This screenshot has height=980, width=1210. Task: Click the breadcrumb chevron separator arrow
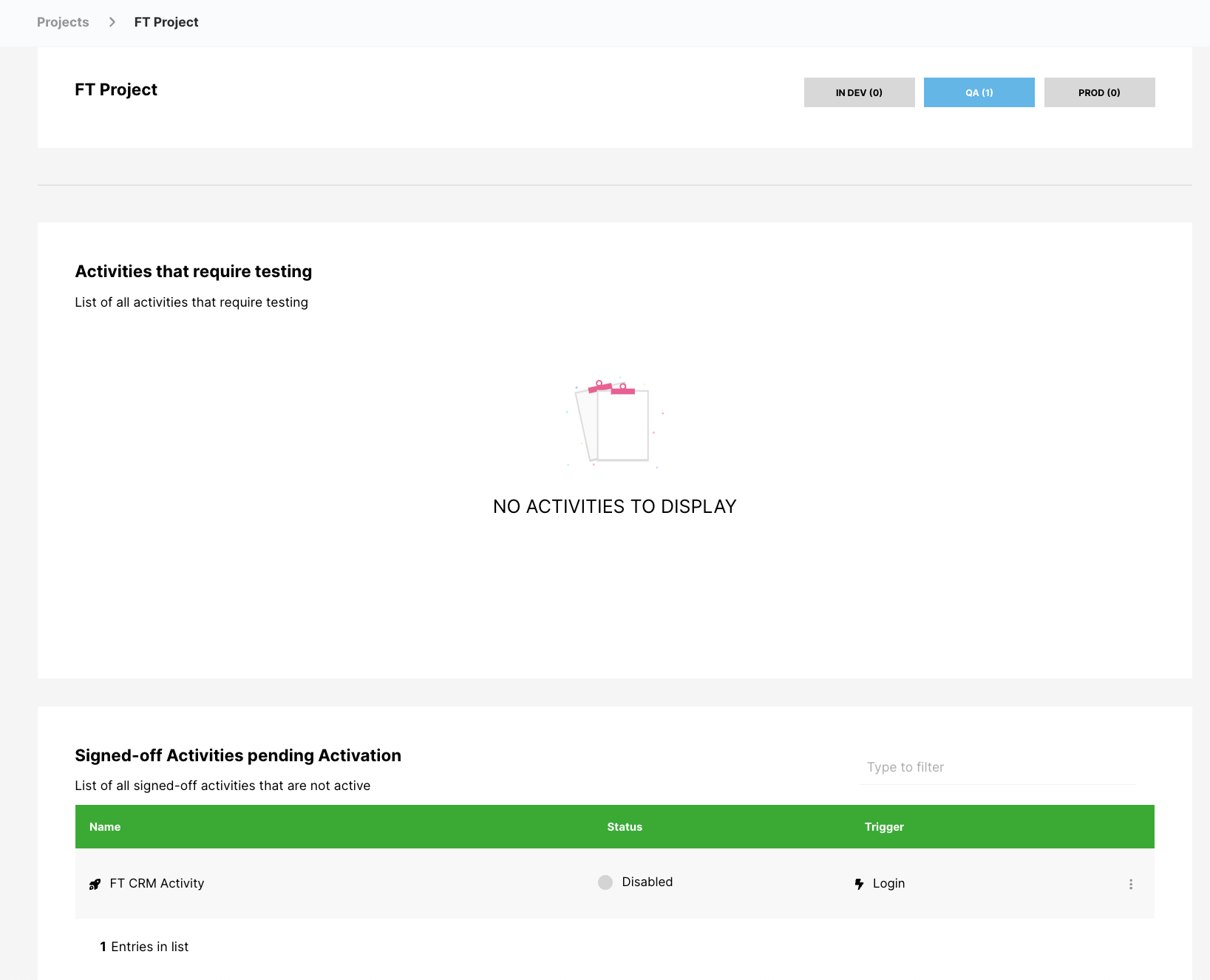tap(112, 22)
